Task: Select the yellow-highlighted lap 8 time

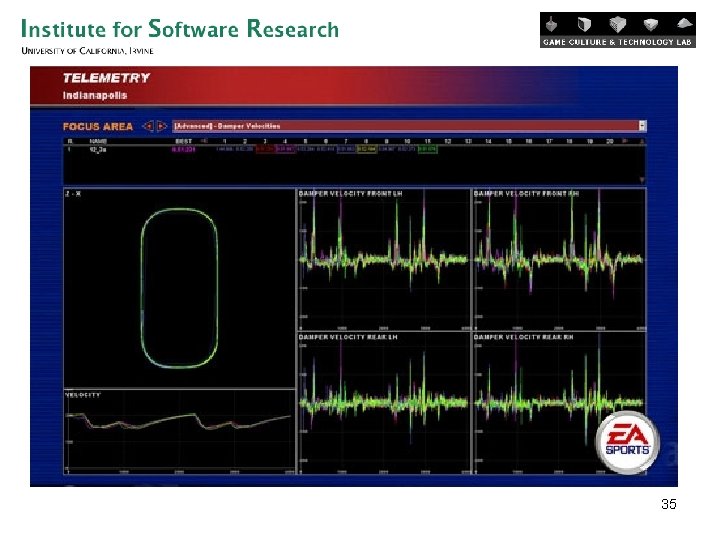Action: point(366,149)
